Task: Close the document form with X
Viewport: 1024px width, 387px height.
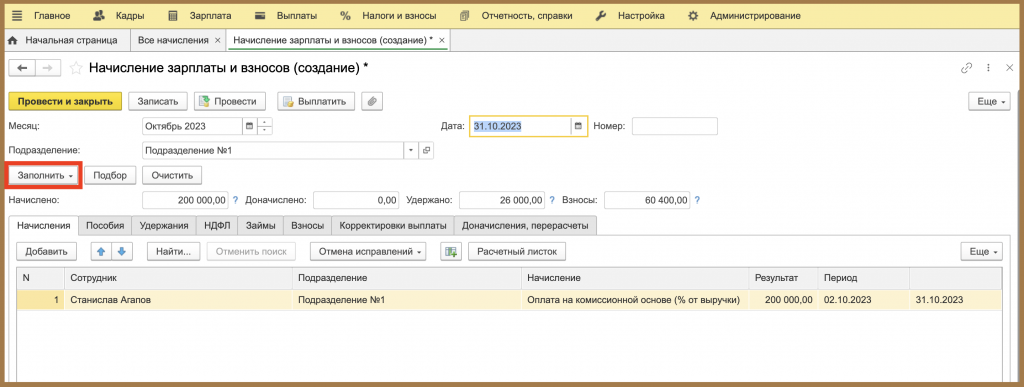Action: (1010, 68)
